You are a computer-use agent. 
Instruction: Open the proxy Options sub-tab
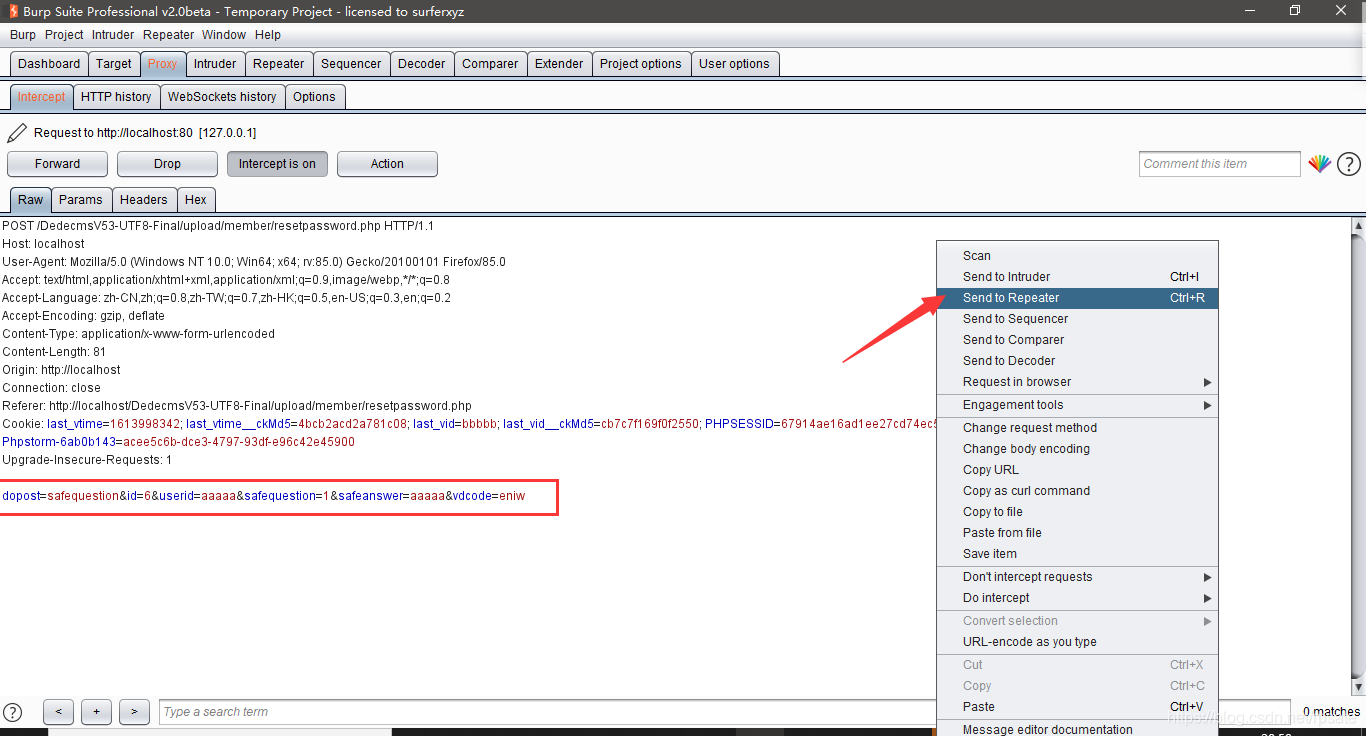tap(315, 97)
